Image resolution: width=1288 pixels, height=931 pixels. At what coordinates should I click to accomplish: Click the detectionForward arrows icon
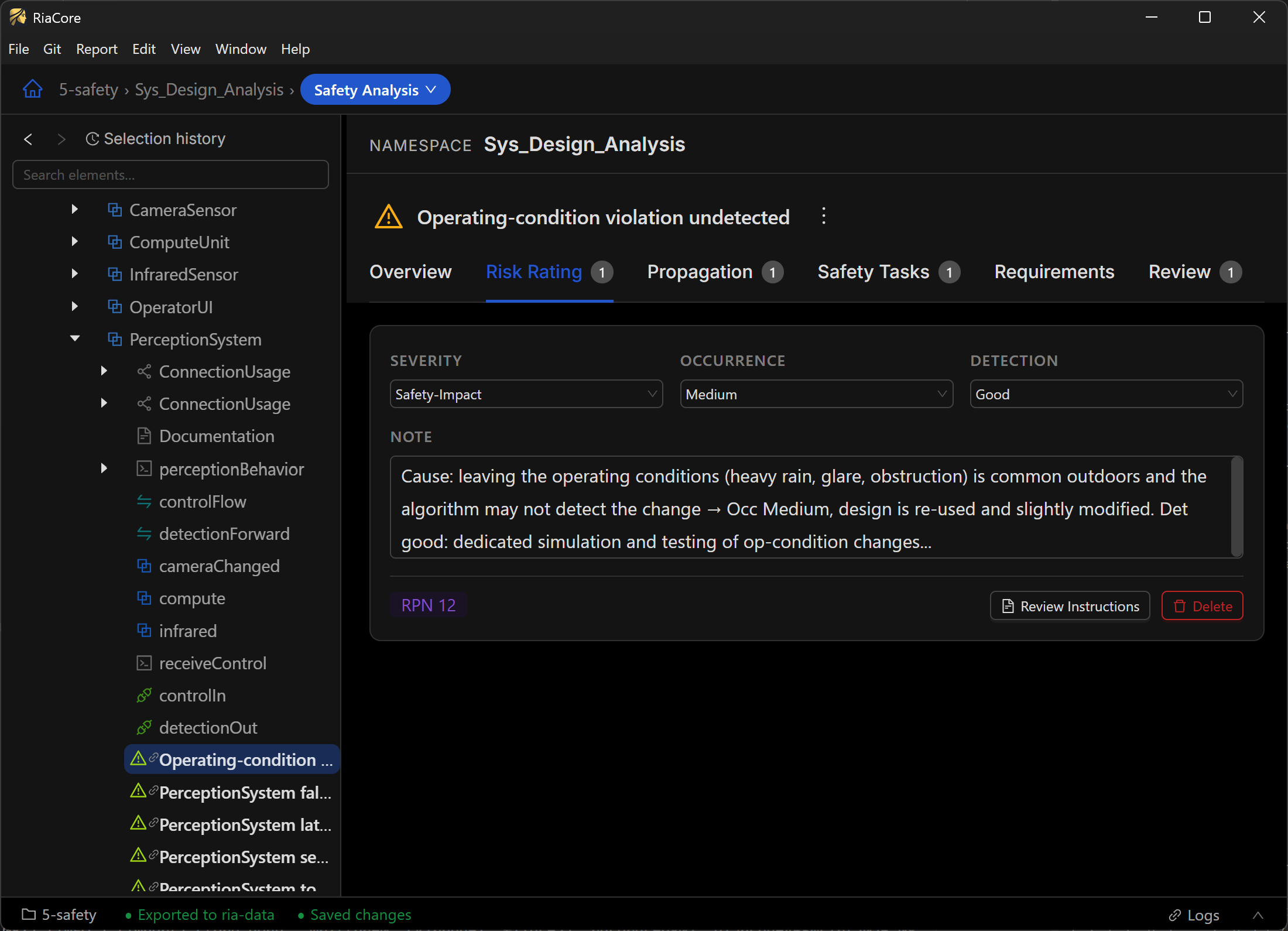144,533
